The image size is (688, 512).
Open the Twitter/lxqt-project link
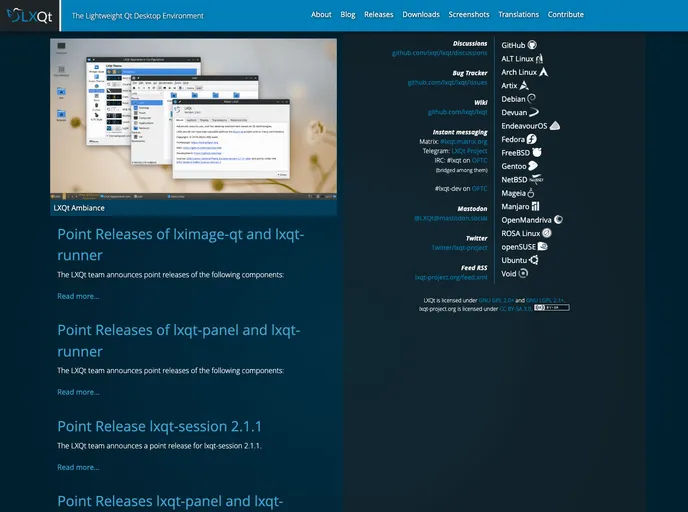point(459,247)
